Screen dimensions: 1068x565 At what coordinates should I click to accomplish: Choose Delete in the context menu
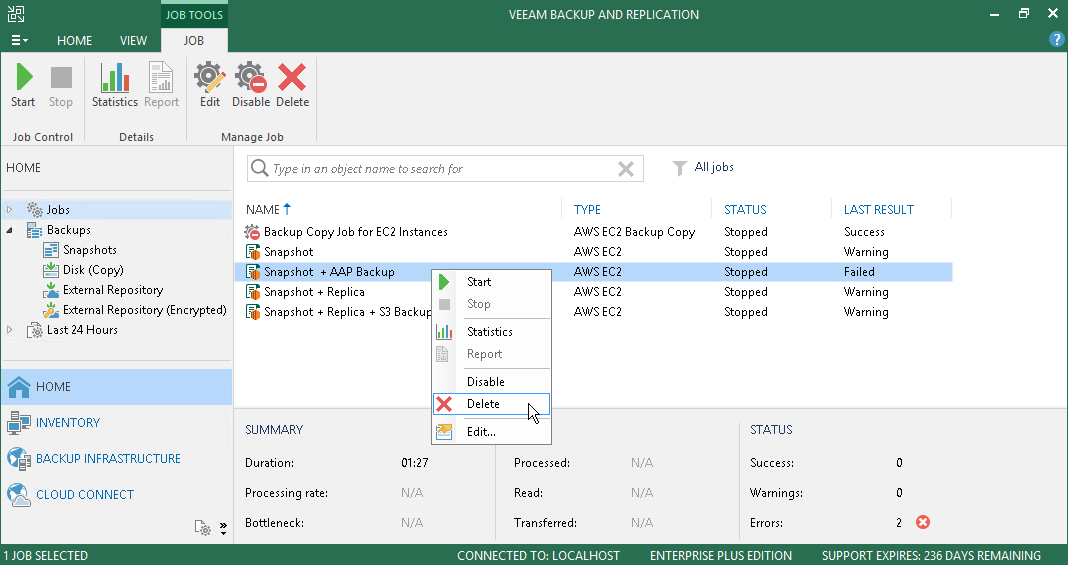point(491,404)
